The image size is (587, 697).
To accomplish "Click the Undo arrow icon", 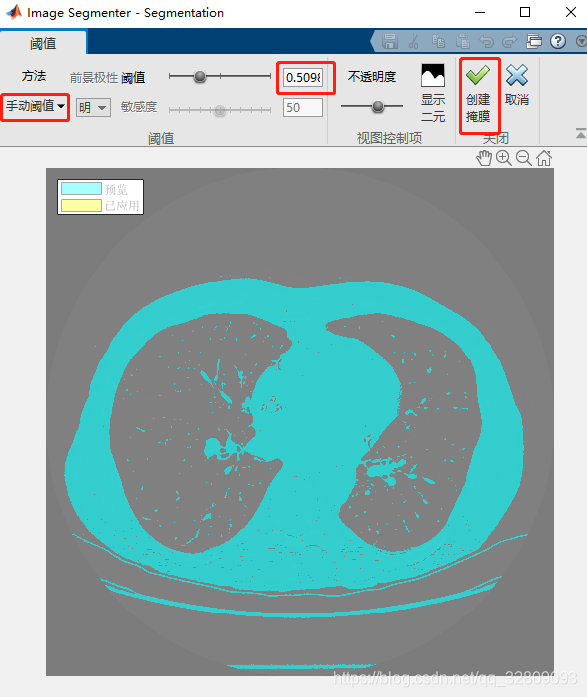I will tap(486, 41).
